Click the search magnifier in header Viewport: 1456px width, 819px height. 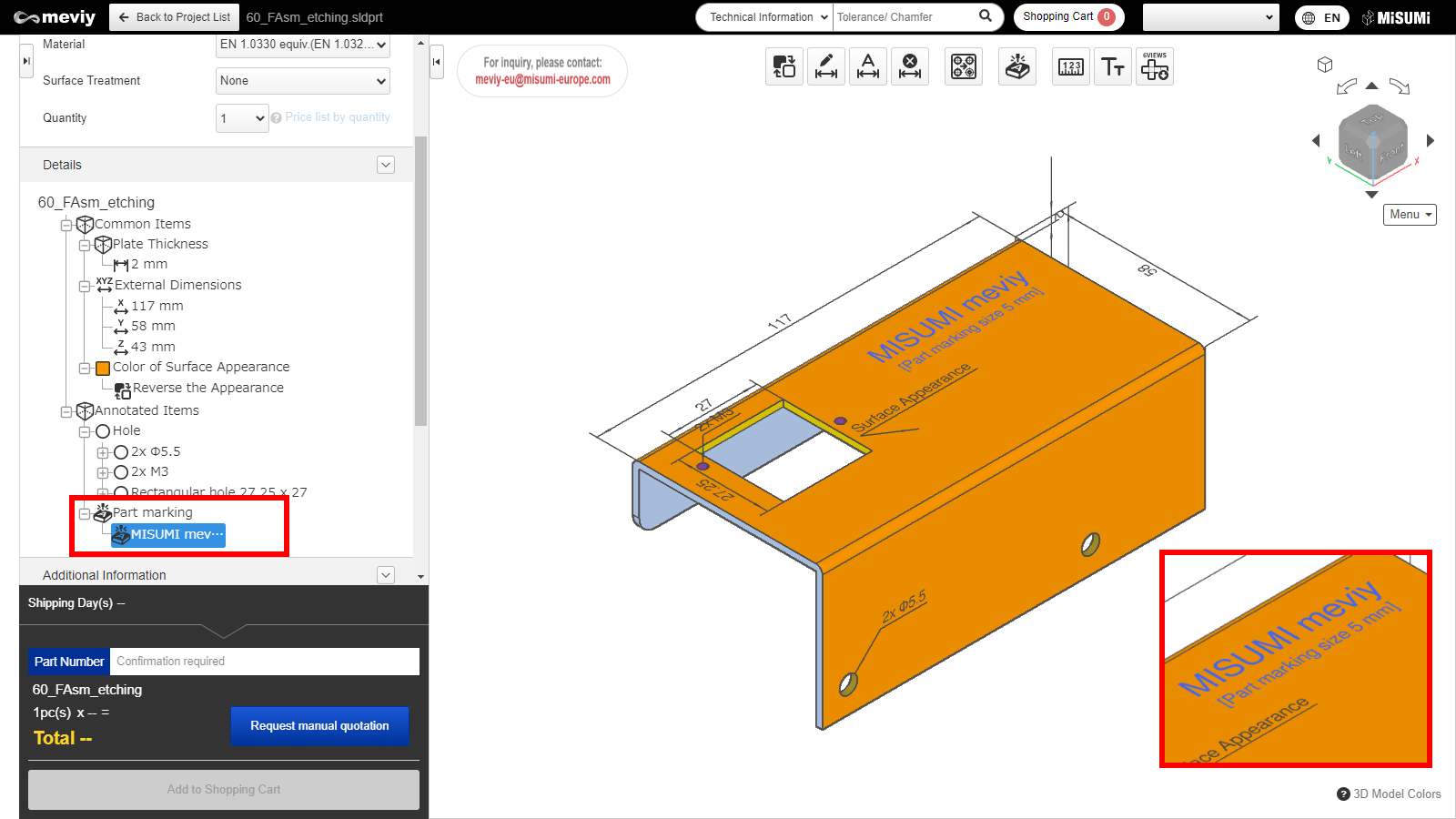(x=986, y=16)
